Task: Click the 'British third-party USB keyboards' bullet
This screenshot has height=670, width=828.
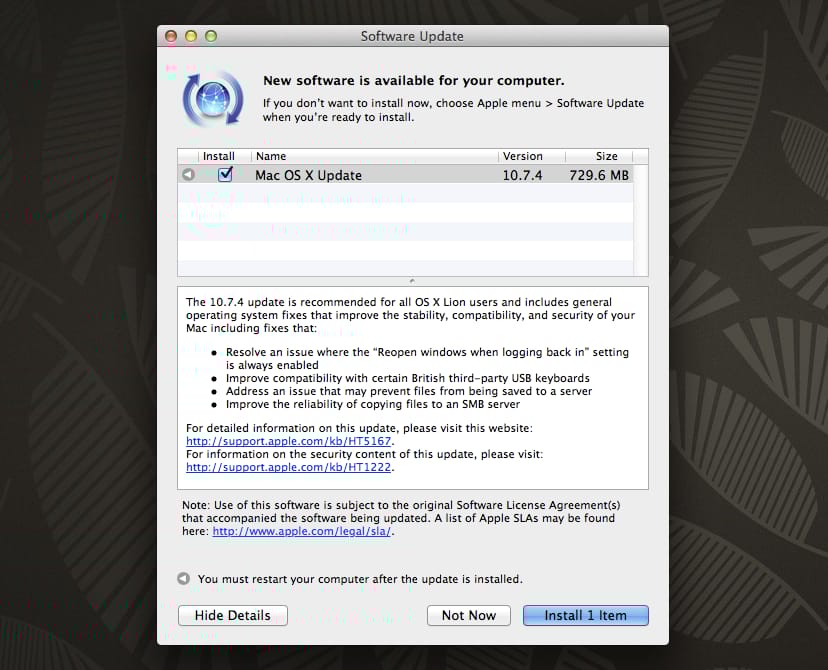Action: point(408,378)
